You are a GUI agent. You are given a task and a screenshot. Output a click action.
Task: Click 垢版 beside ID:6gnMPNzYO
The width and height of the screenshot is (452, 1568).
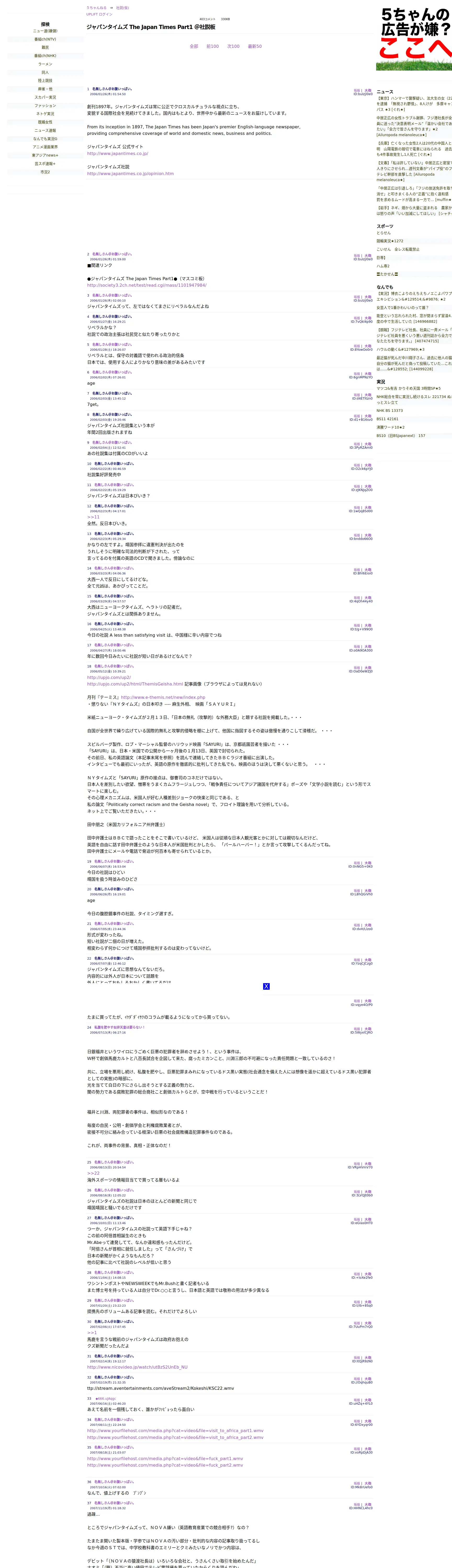tap(357, 374)
